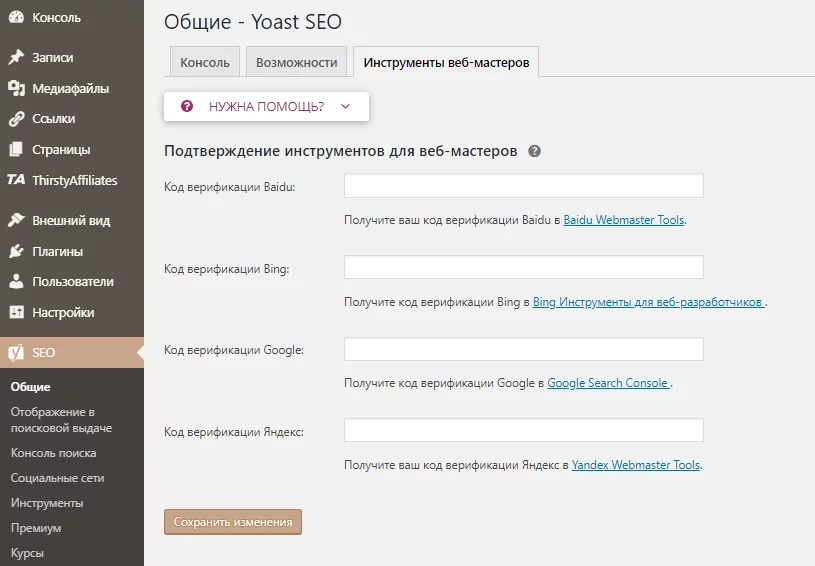Switch to the Возможности tab
This screenshot has width=815, height=566.
(296, 62)
